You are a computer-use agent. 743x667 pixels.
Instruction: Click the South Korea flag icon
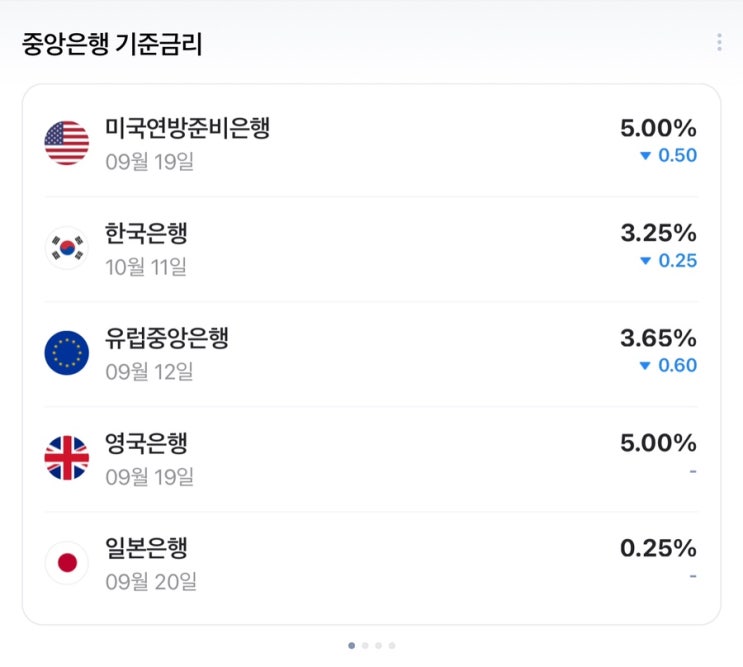point(67,248)
